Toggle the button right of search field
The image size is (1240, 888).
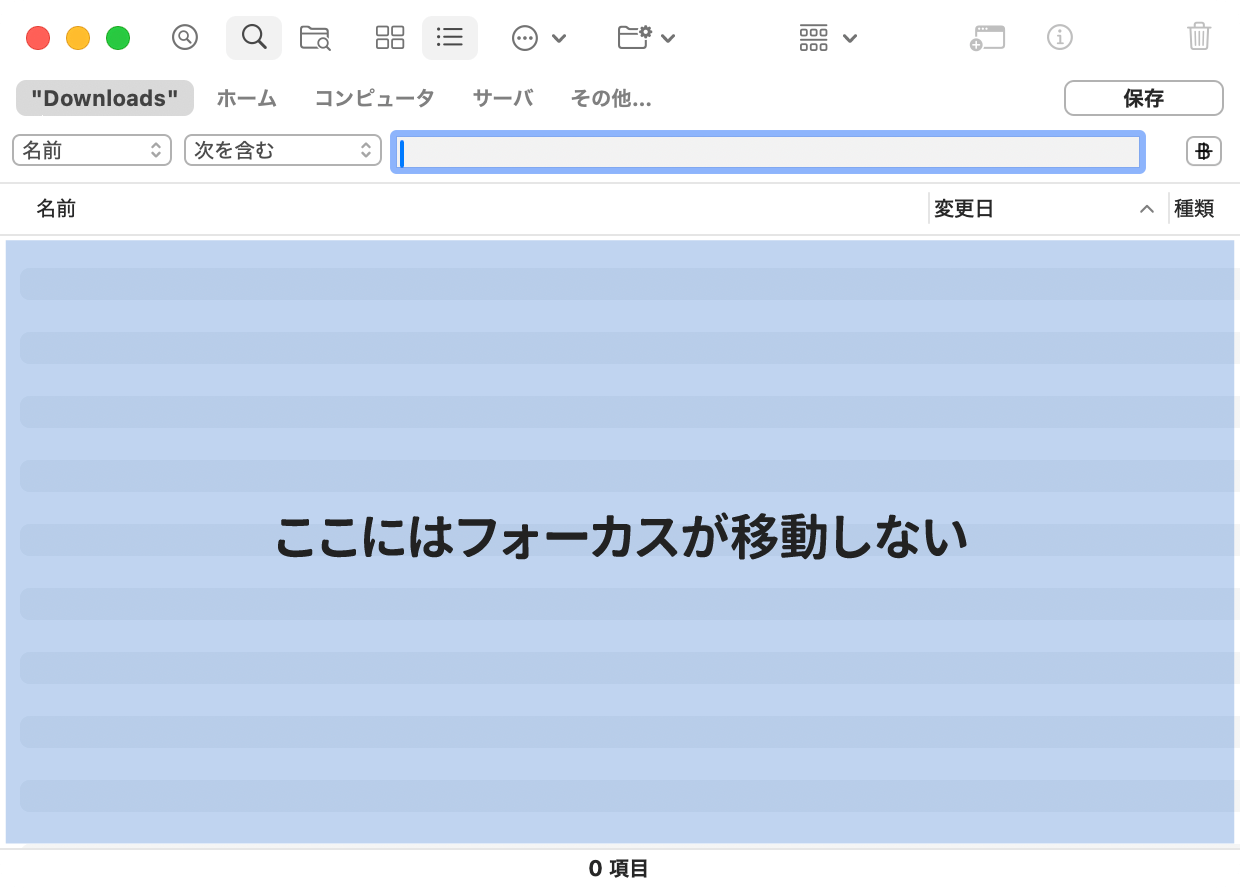tap(1203, 151)
